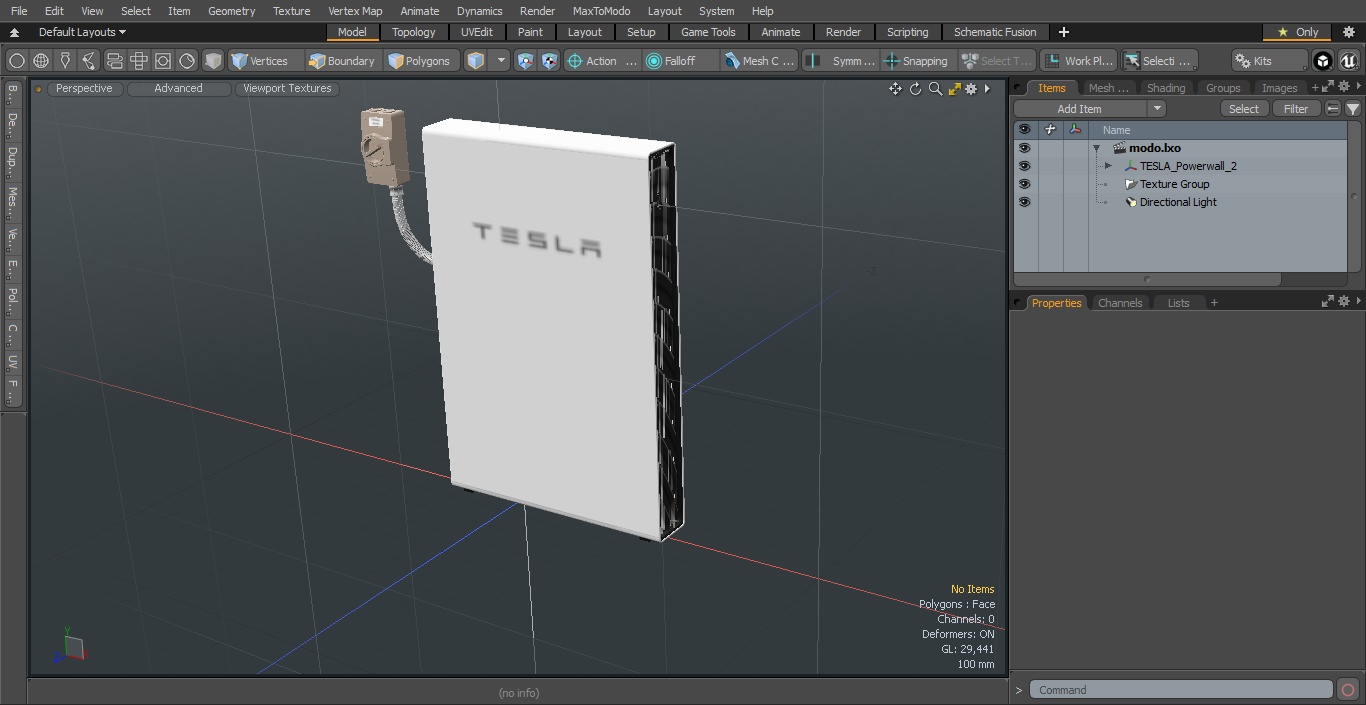
Task: Click the Select button in Items panel
Action: point(1244,109)
